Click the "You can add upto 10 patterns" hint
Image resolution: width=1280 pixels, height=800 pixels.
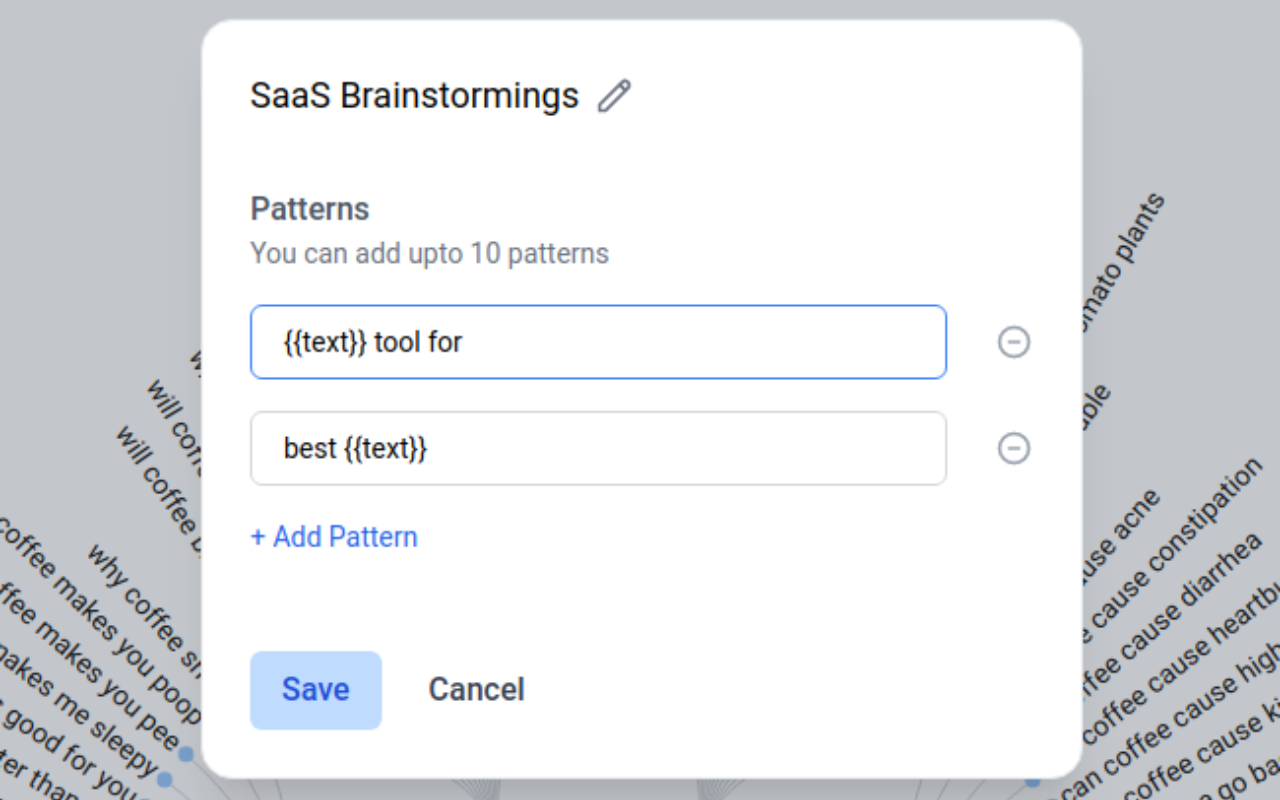[429, 253]
